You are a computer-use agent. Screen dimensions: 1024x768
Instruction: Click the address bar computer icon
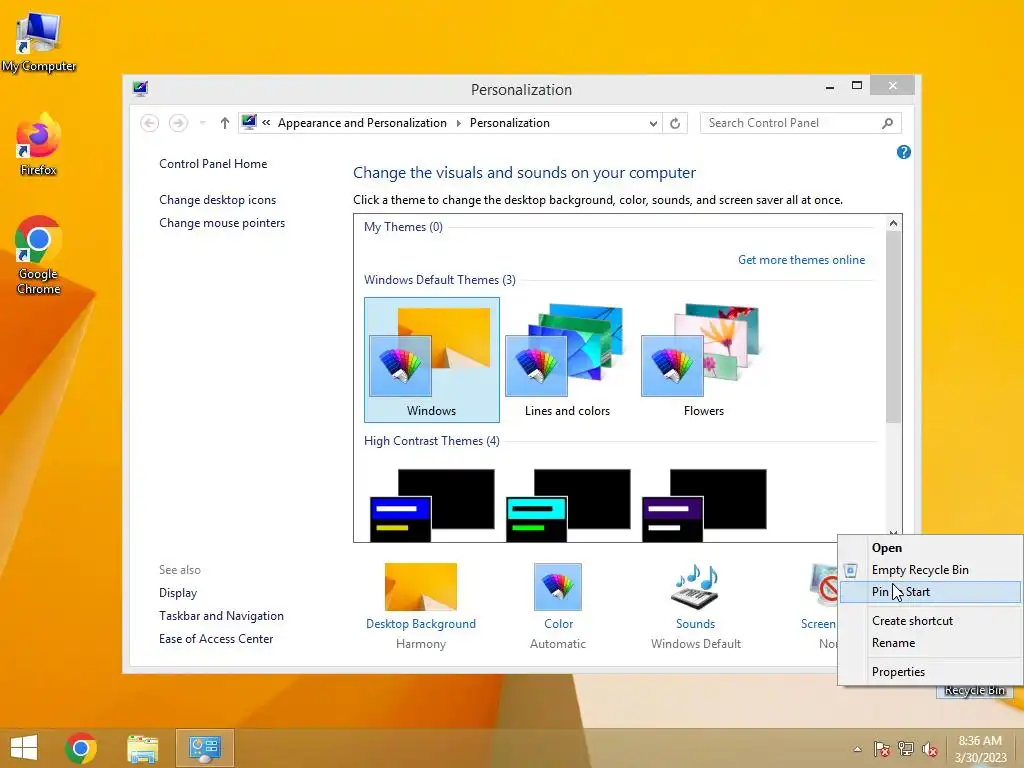[249, 122]
